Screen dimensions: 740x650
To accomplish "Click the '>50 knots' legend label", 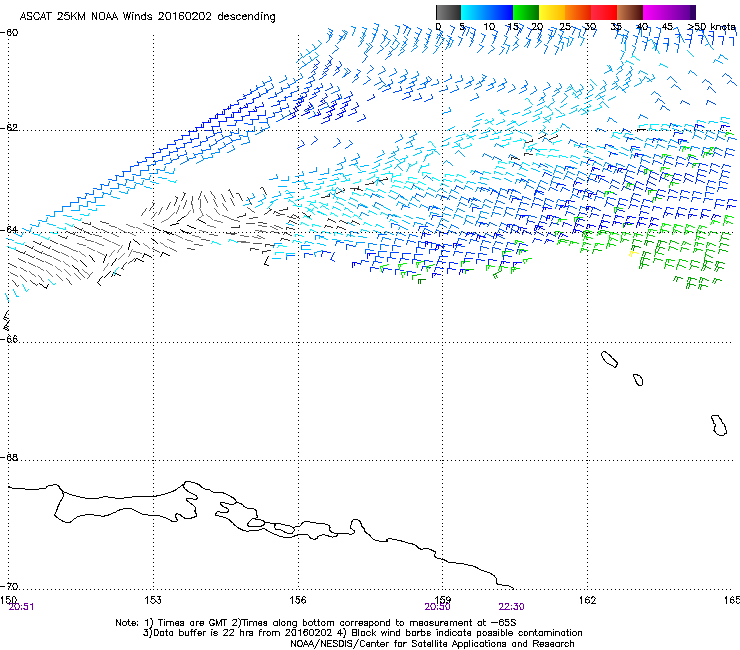I will coord(712,27).
